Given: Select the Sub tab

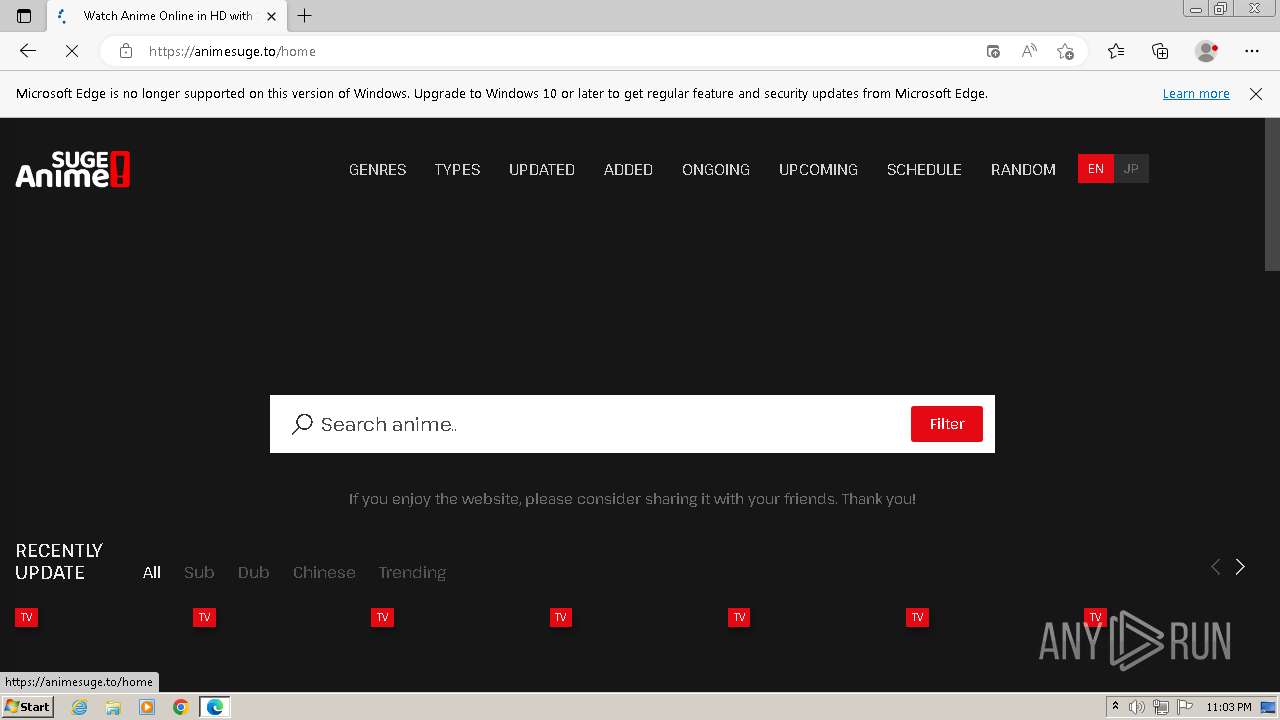Looking at the screenshot, I should [x=199, y=572].
